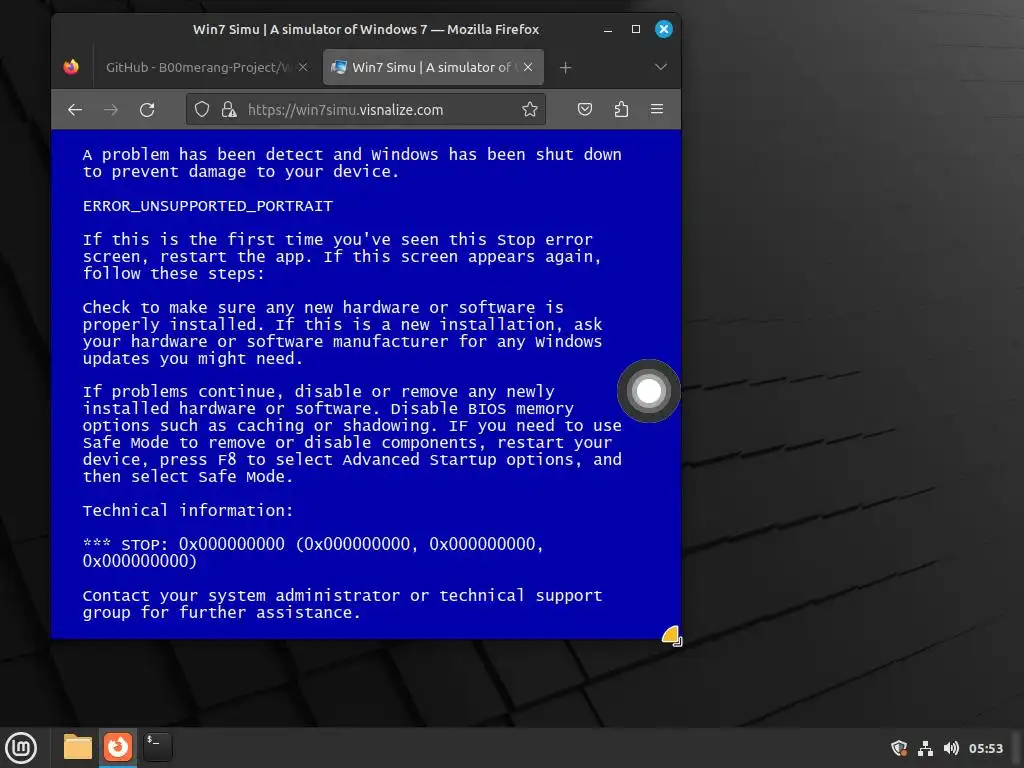Open the Terminal from the taskbar
1024x768 pixels.
pyautogui.click(x=157, y=747)
